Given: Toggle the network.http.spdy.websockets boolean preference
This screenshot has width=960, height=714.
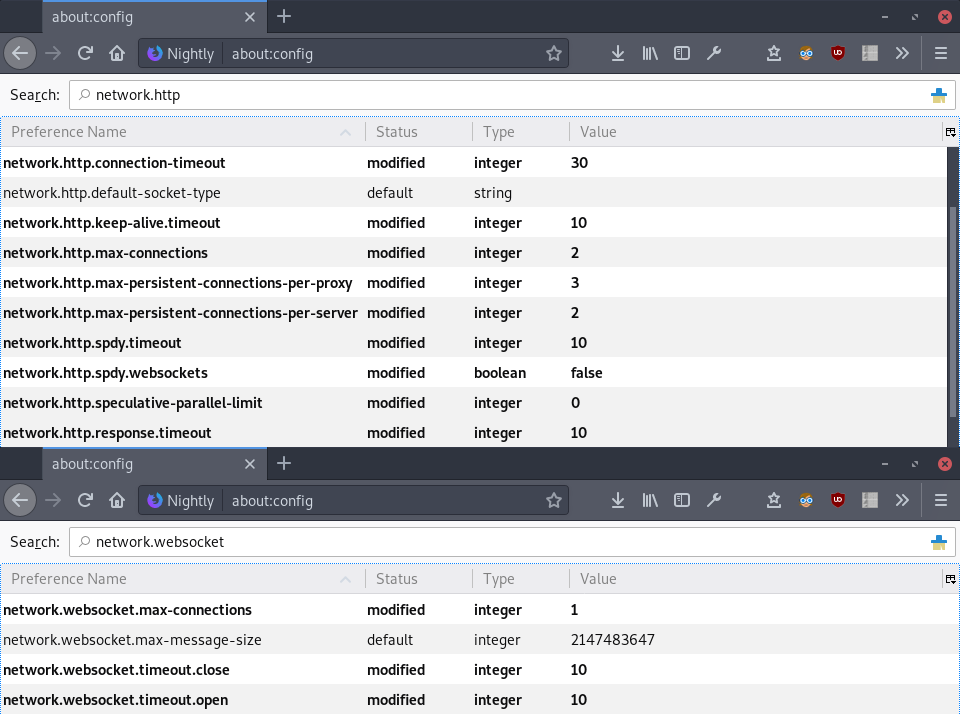Looking at the screenshot, I should click(473, 372).
